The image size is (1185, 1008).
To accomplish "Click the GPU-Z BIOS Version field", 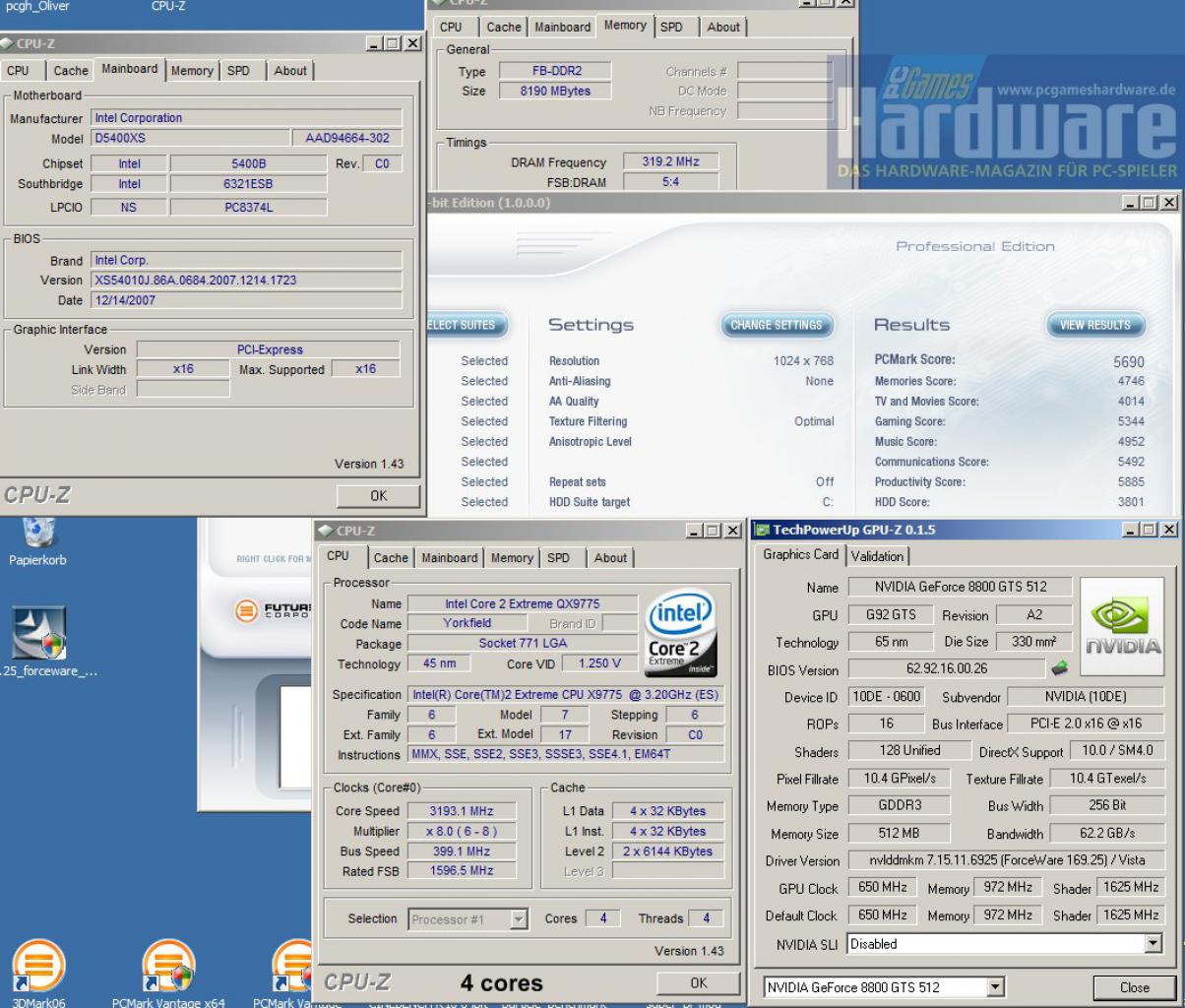I will point(945,669).
